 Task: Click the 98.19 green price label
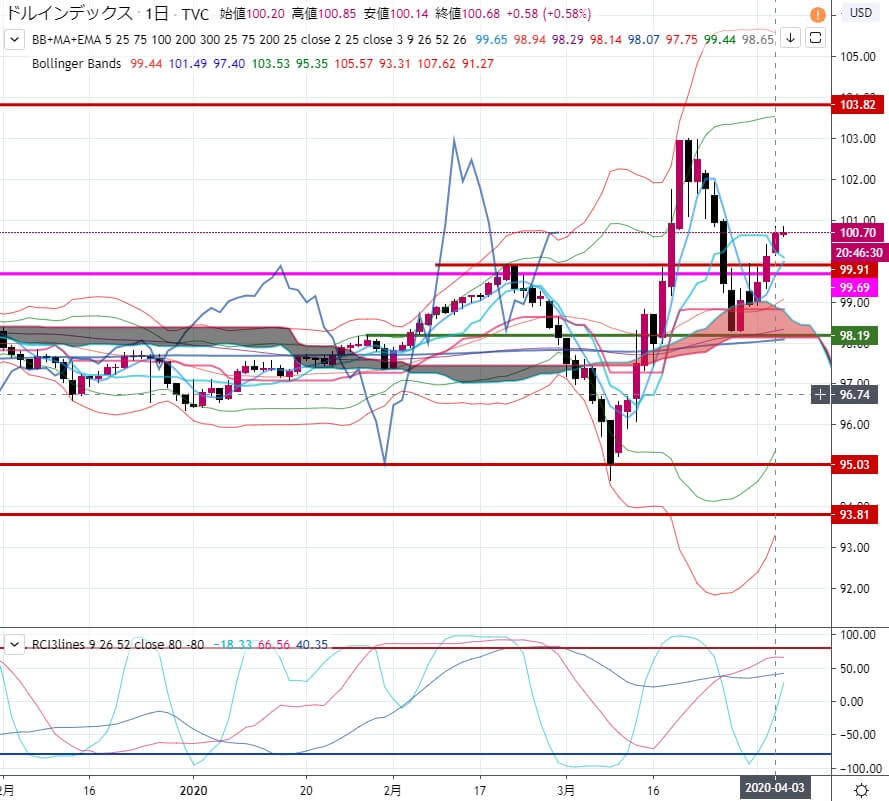tap(854, 336)
